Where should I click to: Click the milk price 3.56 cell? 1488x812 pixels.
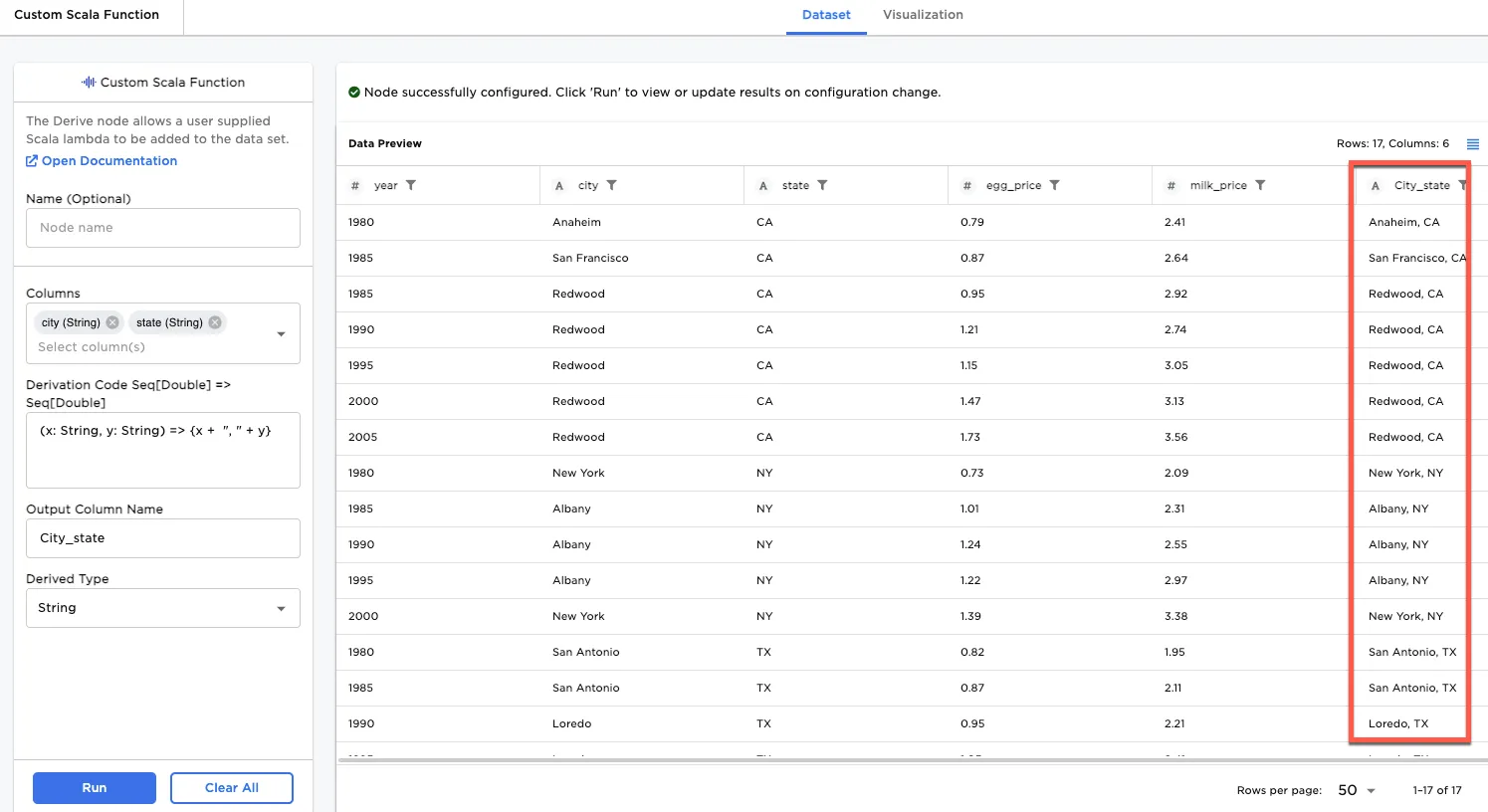1176,437
